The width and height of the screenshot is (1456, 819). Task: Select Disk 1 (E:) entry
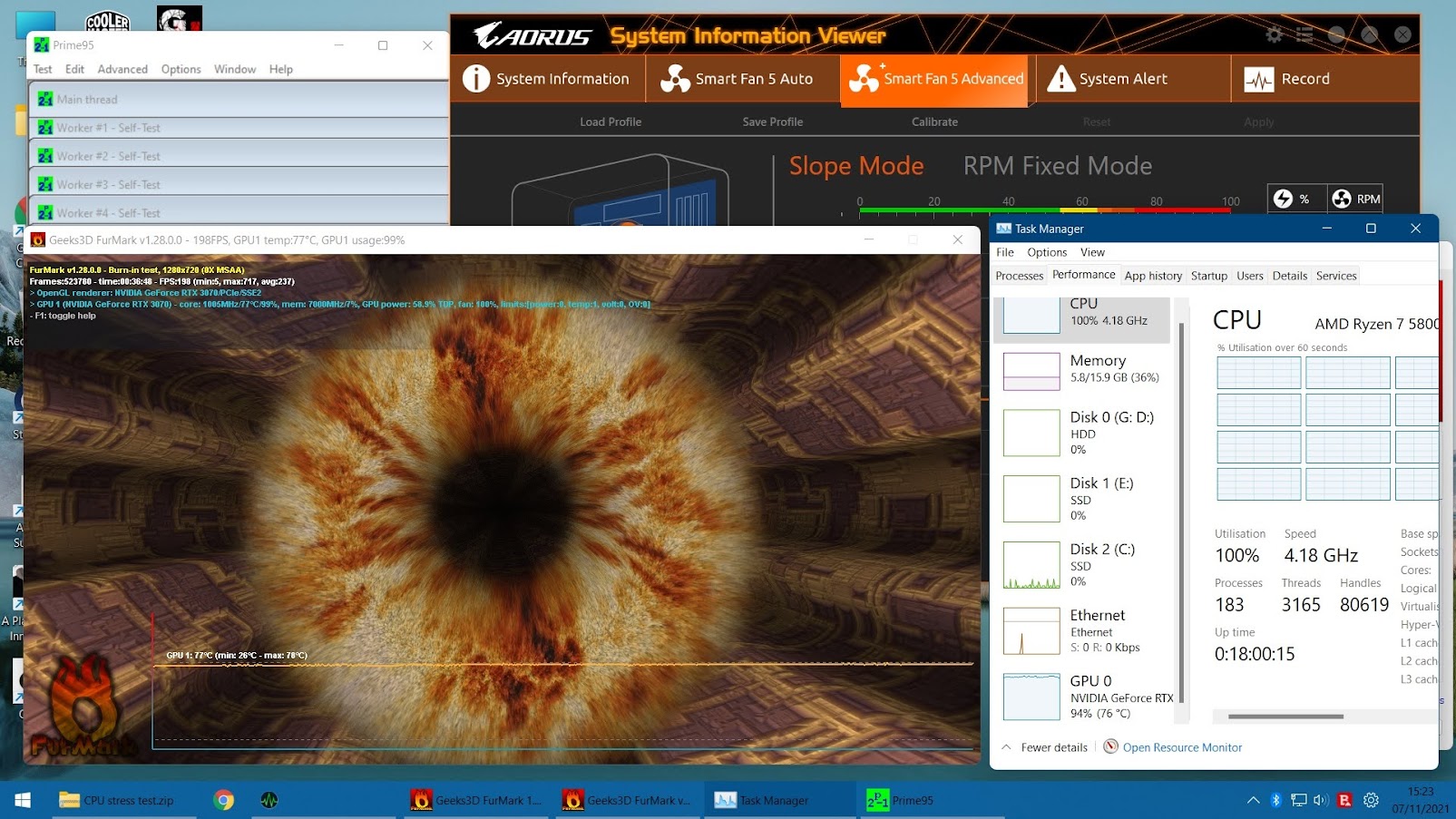[x=1081, y=499]
